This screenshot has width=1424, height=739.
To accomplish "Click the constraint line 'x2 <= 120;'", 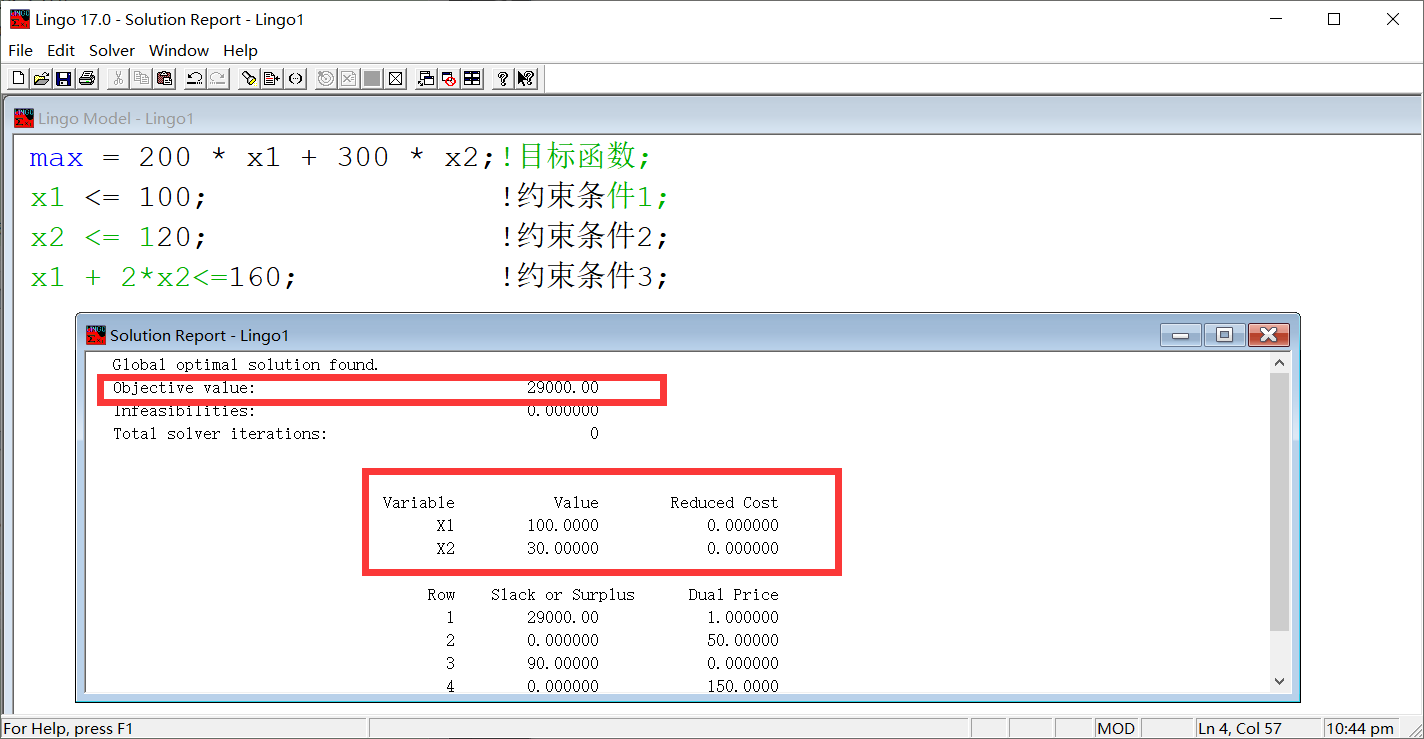I will pos(118,236).
